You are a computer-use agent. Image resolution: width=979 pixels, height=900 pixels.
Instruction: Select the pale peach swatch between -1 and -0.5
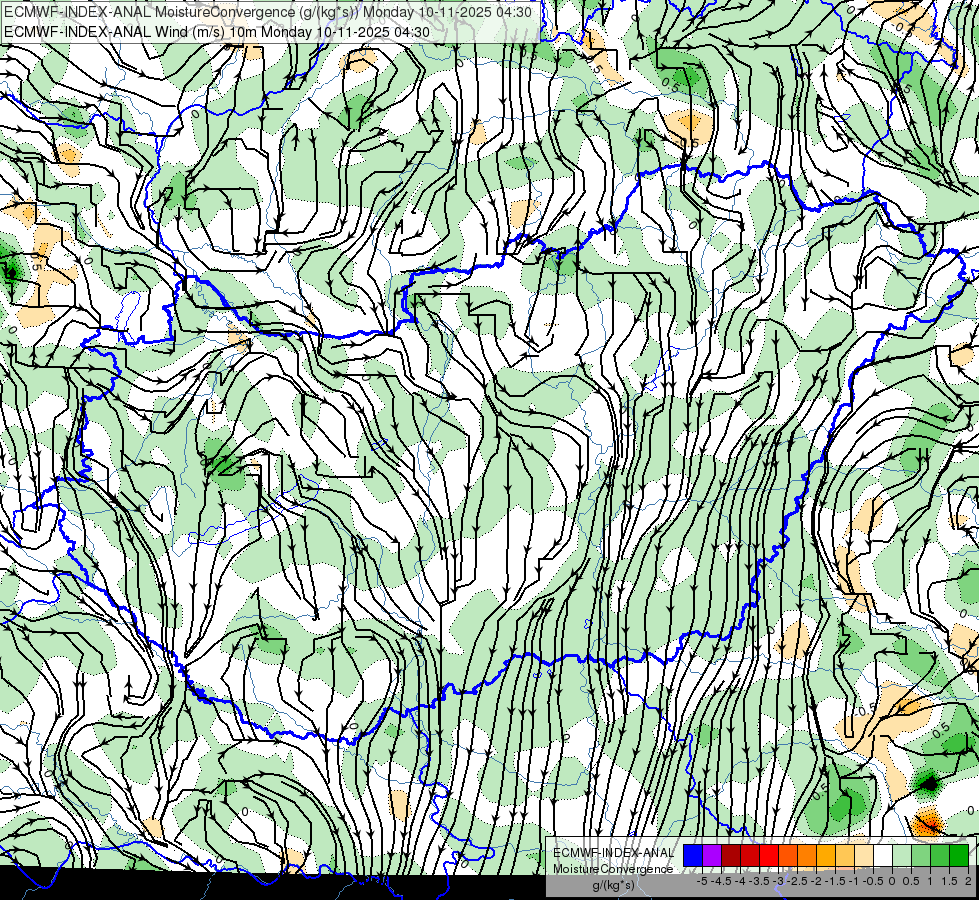[863, 855]
